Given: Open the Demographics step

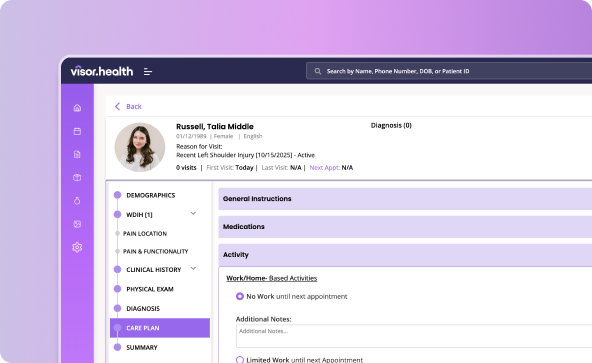Looking at the screenshot, I should coord(151,195).
